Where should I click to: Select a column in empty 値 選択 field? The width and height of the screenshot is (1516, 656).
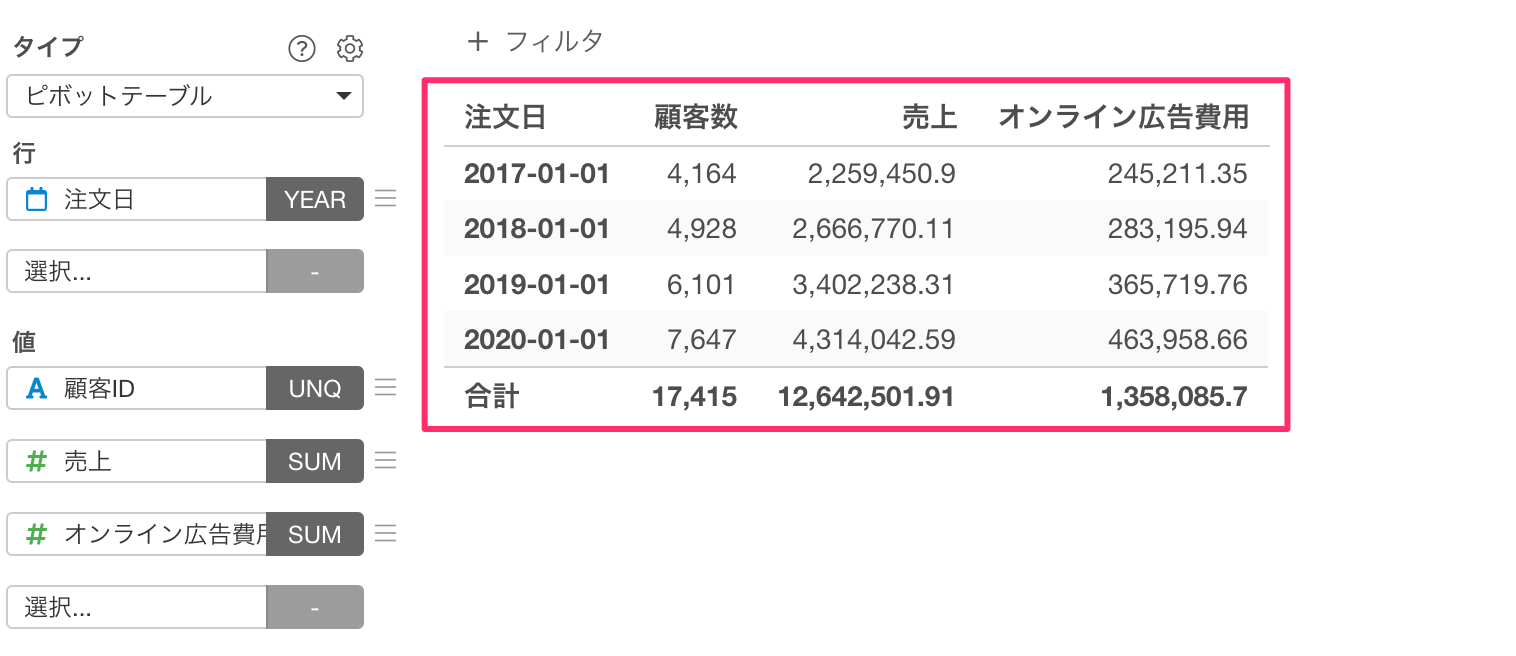coord(137,607)
